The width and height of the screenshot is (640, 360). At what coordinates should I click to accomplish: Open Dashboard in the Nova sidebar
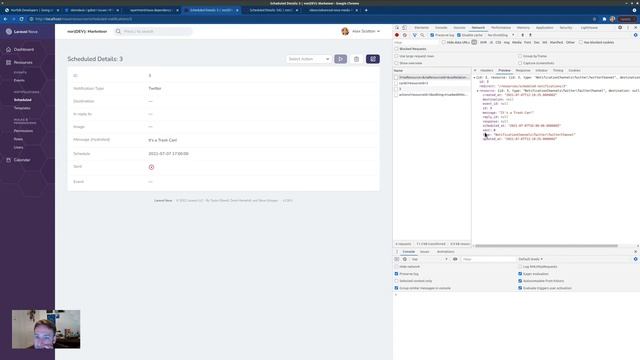coord(24,49)
